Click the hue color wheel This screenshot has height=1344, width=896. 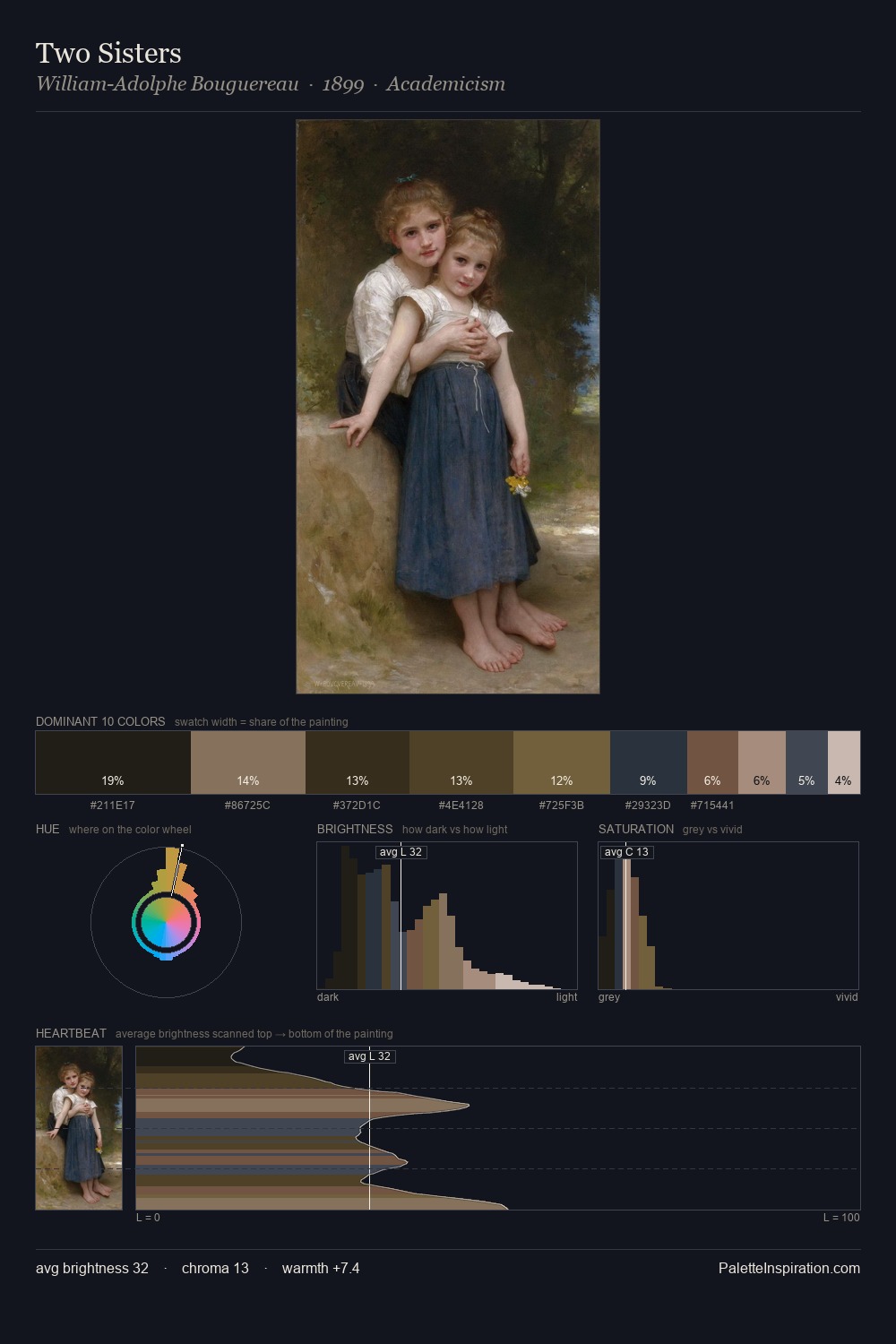click(x=166, y=922)
